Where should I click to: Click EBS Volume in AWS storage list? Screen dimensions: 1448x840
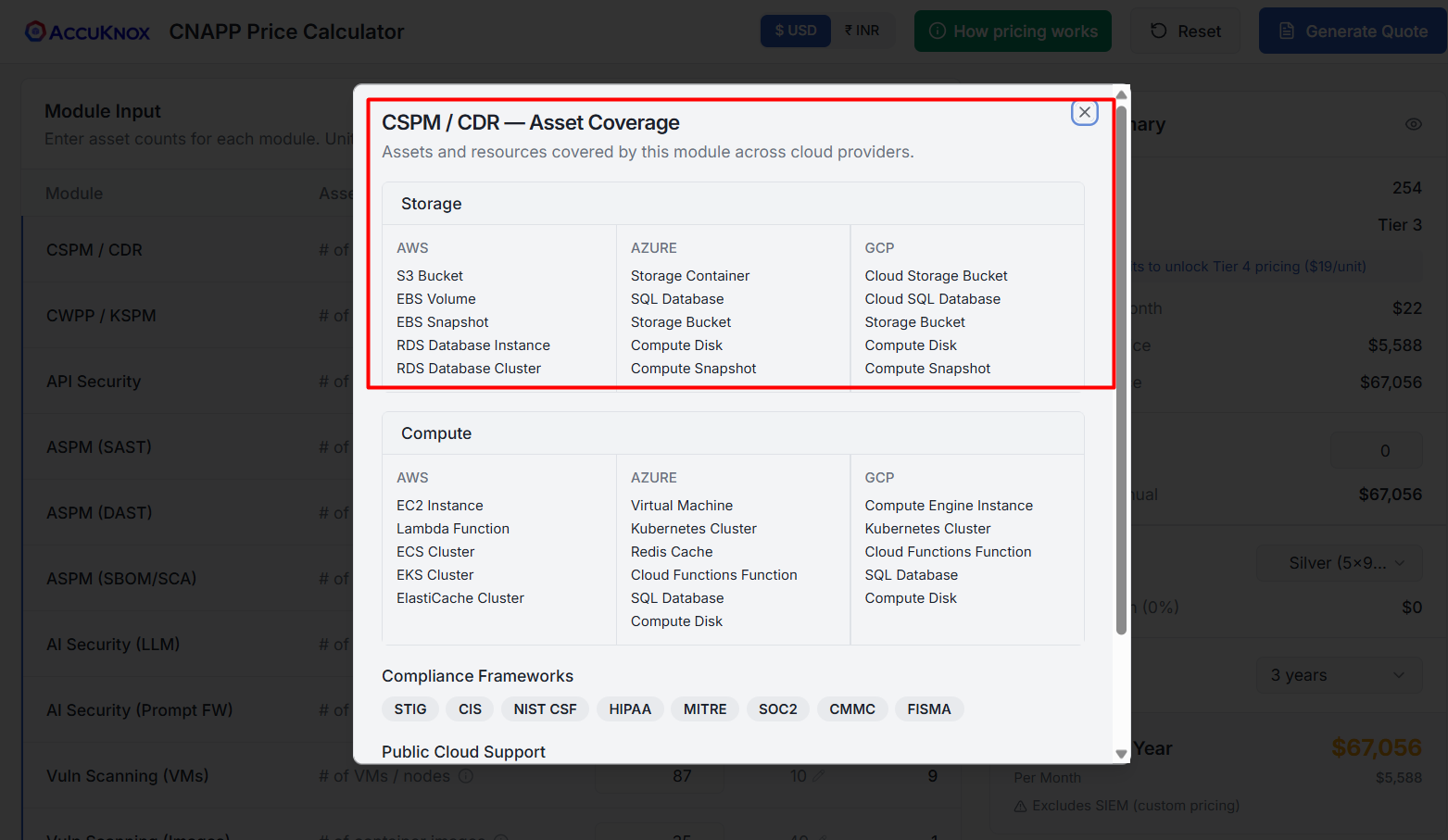(x=436, y=299)
